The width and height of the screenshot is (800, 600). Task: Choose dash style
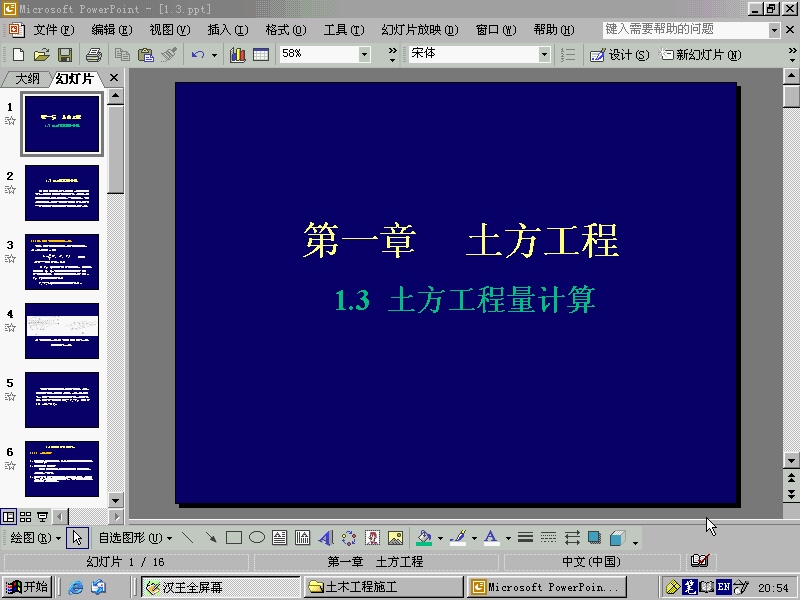point(548,537)
